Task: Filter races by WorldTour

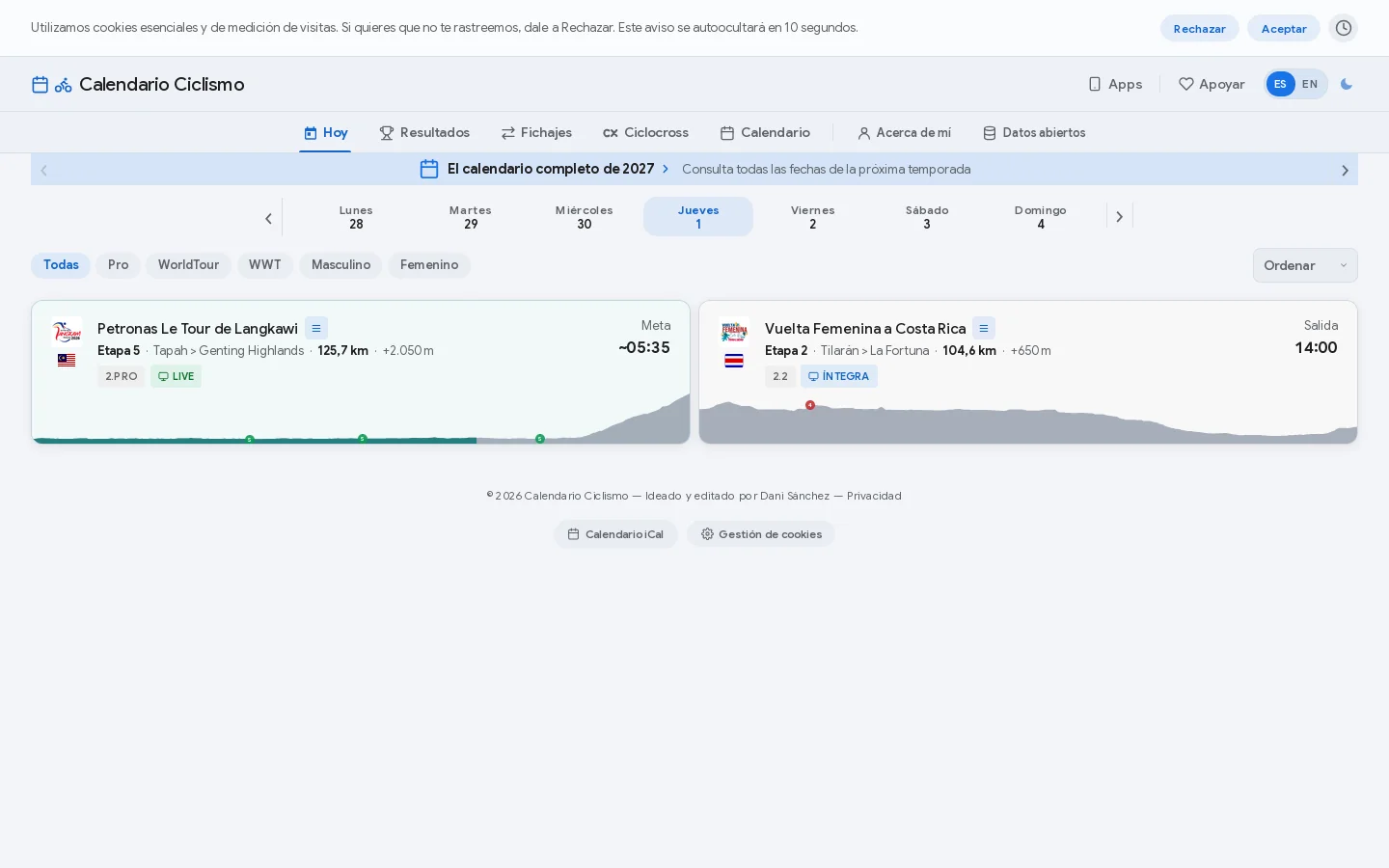Action: click(x=188, y=265)
